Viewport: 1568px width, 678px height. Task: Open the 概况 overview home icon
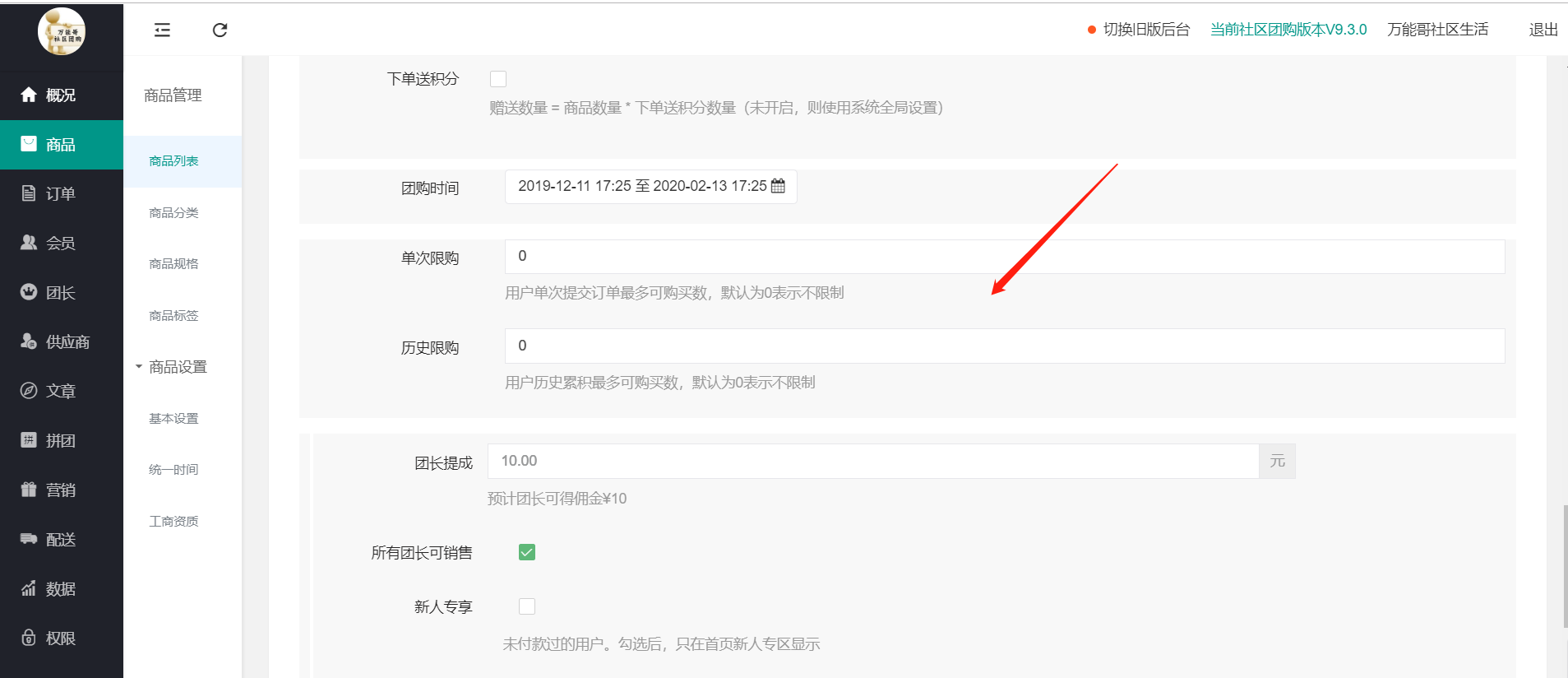[29, 95]
